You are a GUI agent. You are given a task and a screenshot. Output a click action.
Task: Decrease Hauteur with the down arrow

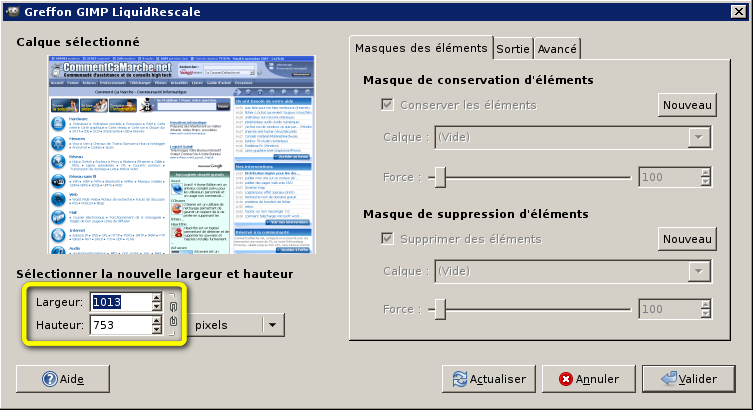[156, 331]
